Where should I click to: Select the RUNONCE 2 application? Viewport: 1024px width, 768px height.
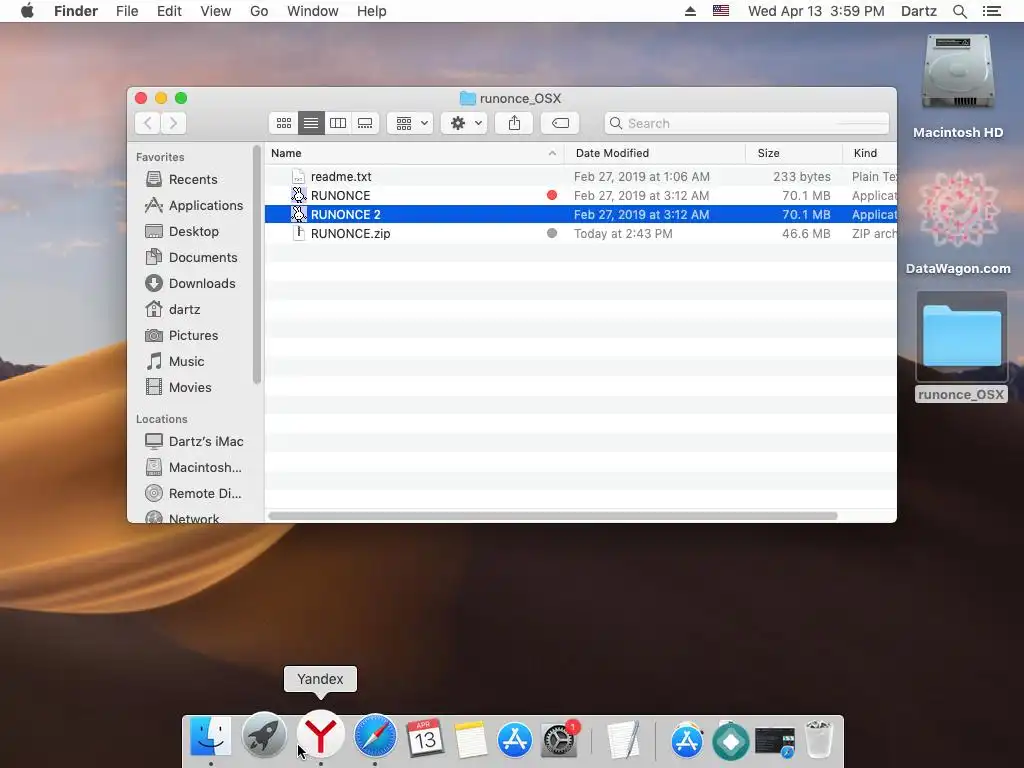point(581,214)
